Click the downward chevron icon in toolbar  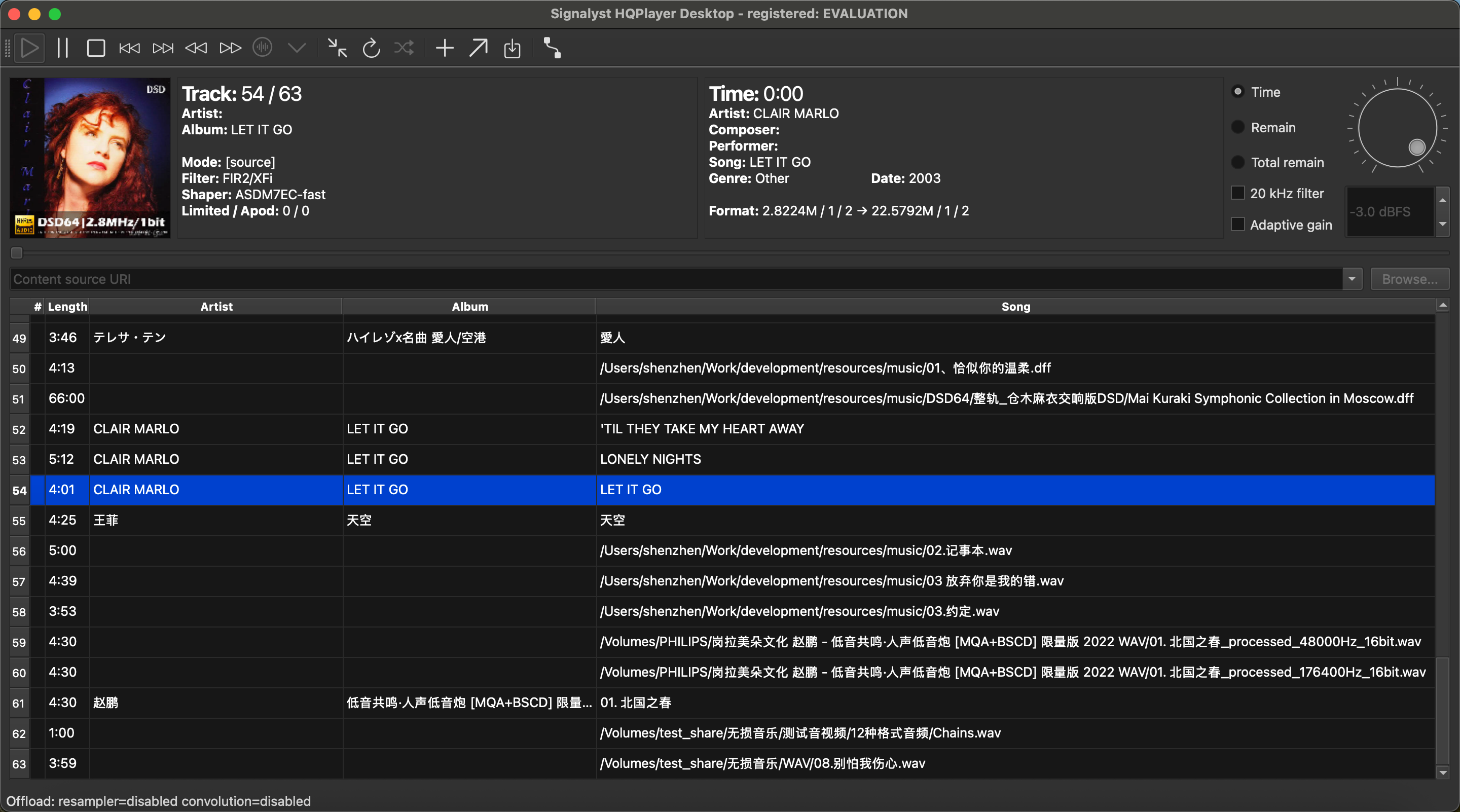tap(297, 48)
